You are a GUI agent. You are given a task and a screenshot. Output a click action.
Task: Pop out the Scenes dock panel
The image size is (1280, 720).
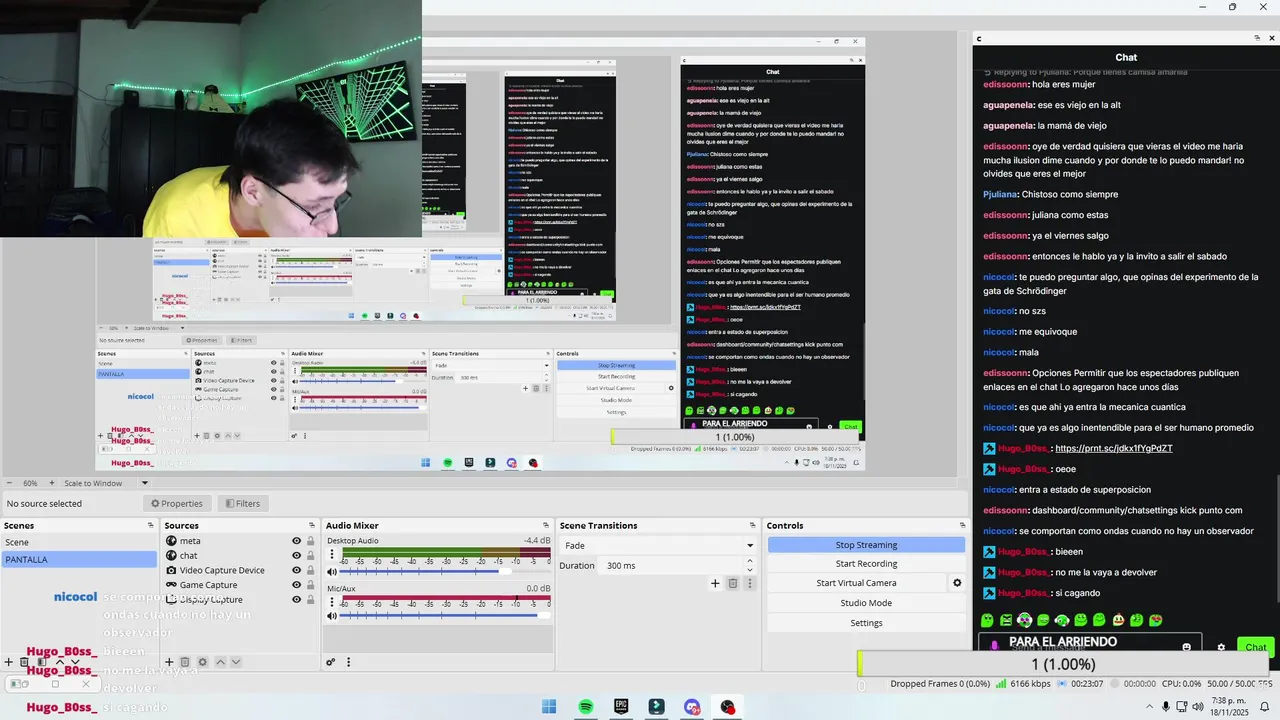(151, 525)
